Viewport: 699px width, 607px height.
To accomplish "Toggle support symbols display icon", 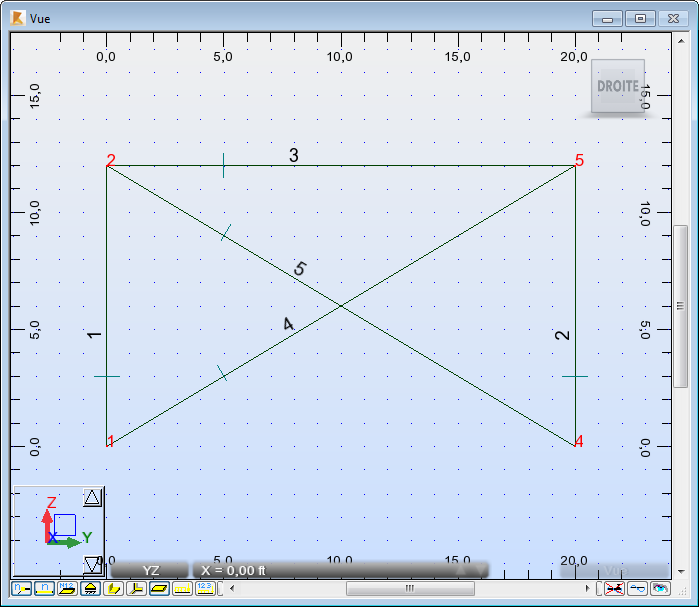I will point(90,589).
